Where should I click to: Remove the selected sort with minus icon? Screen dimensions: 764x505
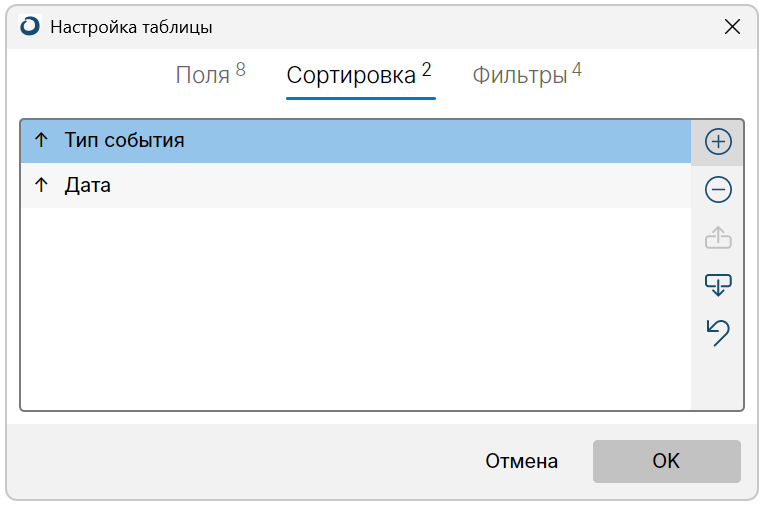coord(718,189)
